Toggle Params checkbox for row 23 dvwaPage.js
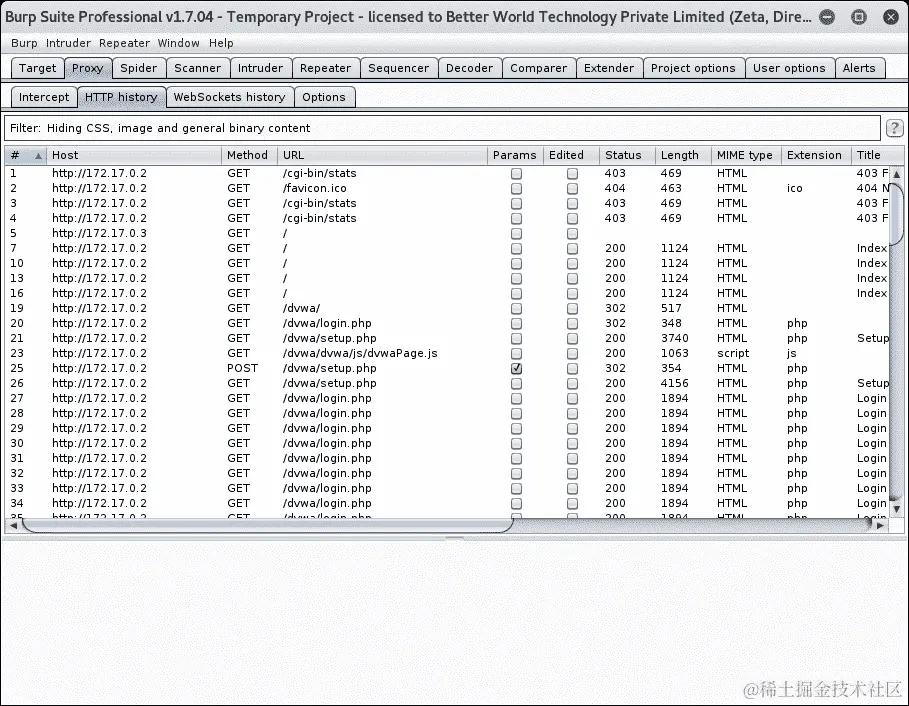The width and height of the screenshot is (909, 706). 516,354
